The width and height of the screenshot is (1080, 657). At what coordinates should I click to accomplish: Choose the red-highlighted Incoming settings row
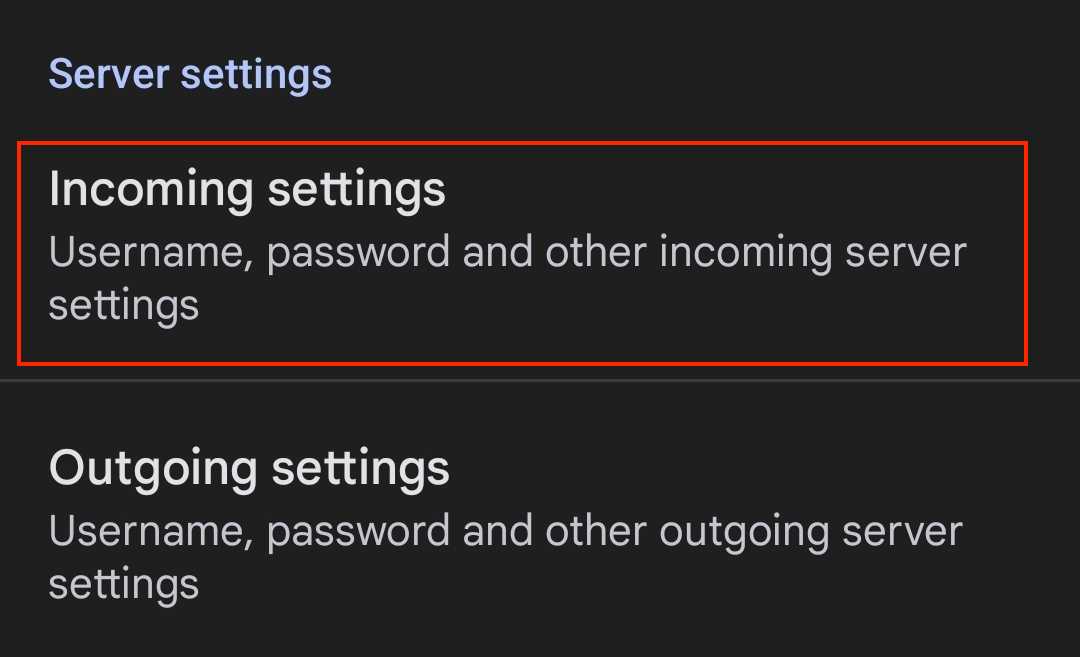pos(522,253)
